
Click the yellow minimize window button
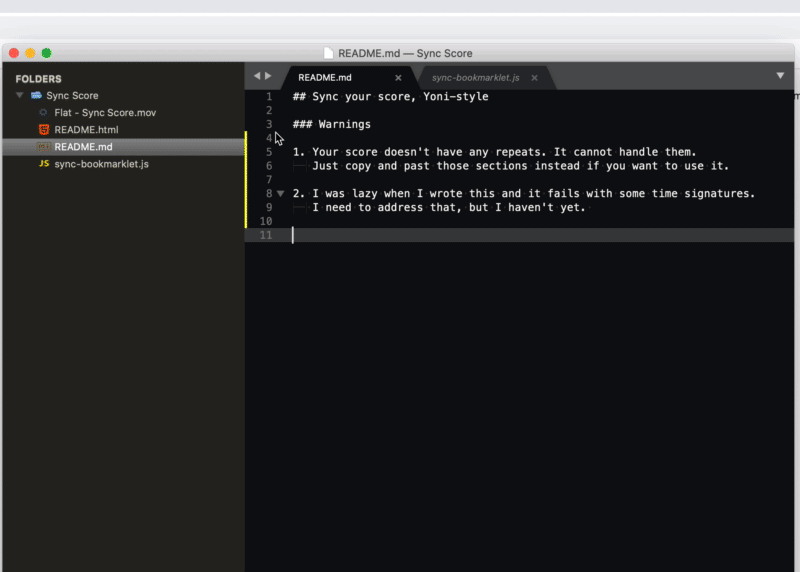click(30, 53)
